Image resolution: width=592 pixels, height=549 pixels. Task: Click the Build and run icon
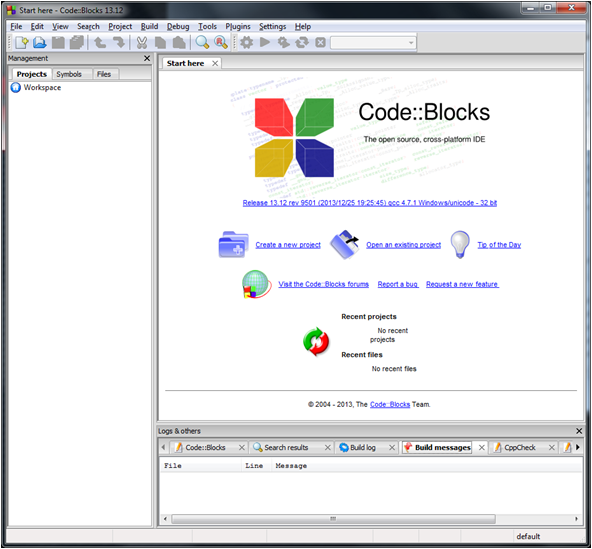click(x=284, y=42)
